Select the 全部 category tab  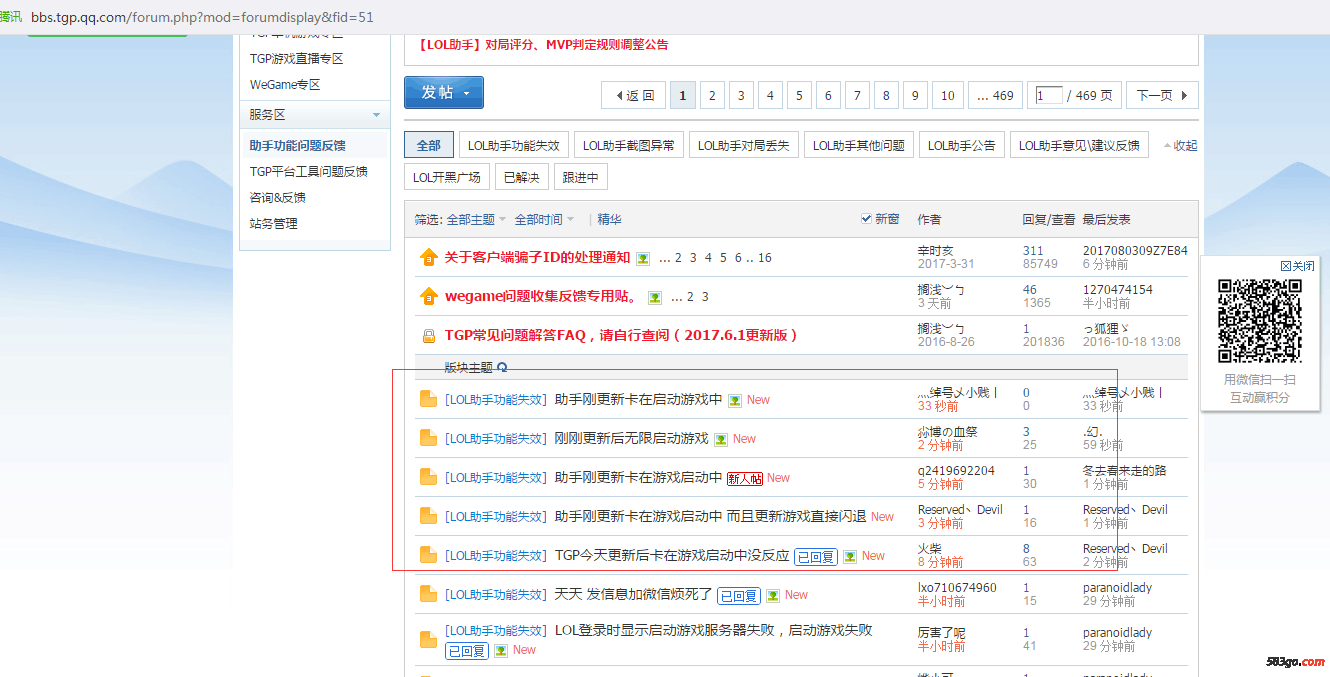point(429,145)
